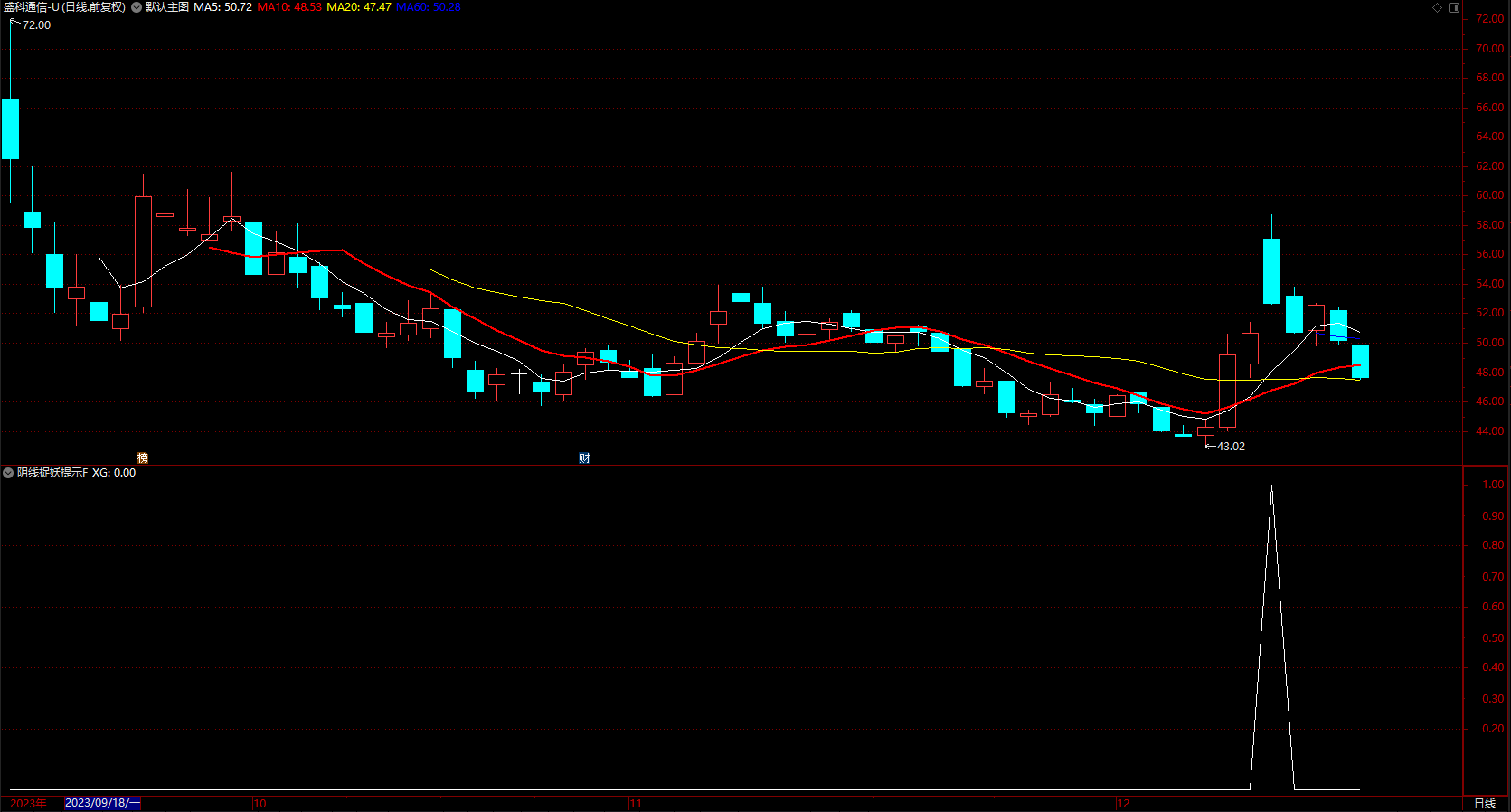This screenshot has height=812, width=1511.
Task: Click the 72.00 high price annotation
Action: [x=36, y=25]
